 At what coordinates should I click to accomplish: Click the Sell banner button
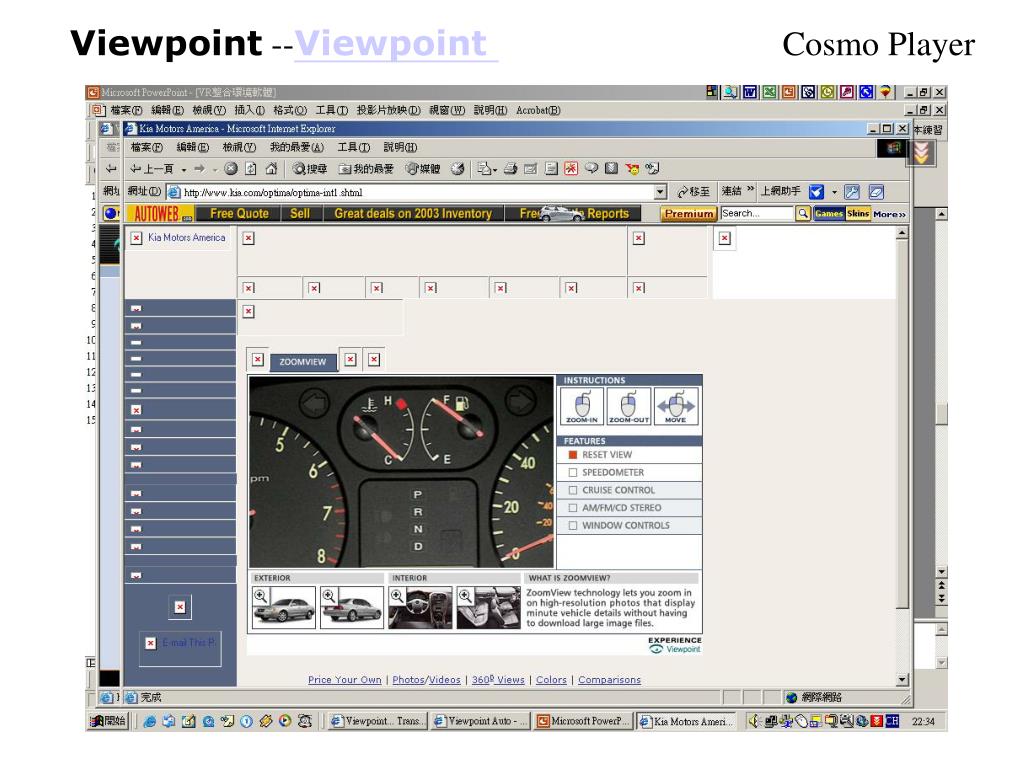pyautogui.click(x=300, y=214)
